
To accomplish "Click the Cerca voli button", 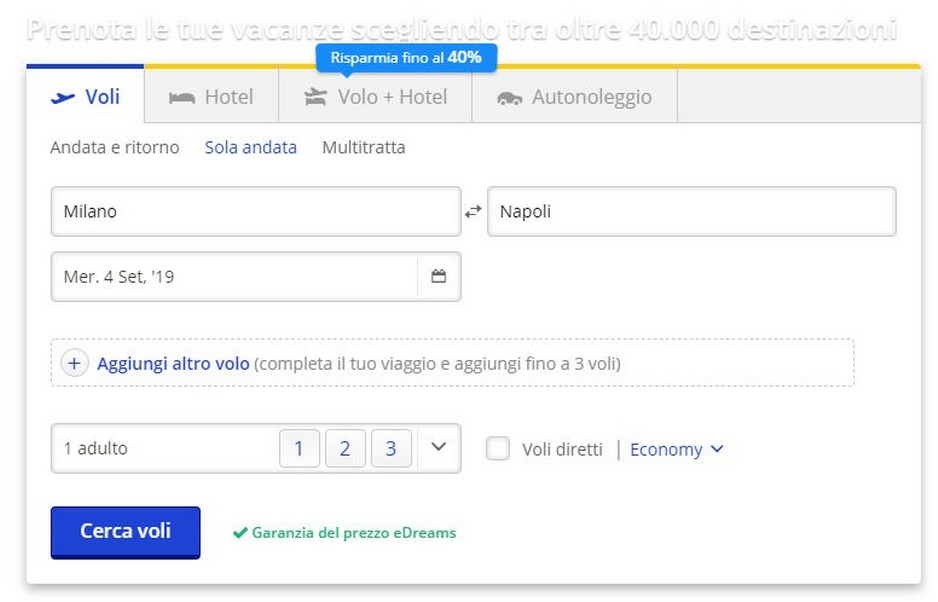I will [126, 532].
